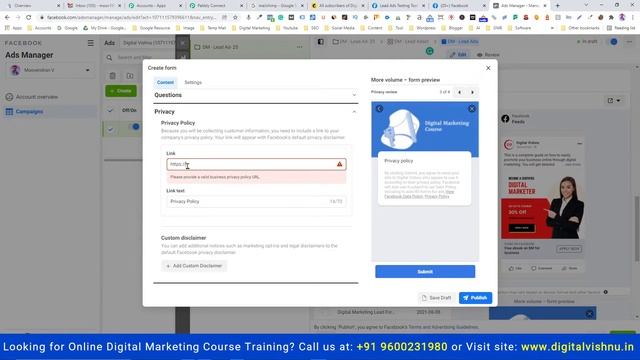Collapse the Privacy section chevron
Image resolution: width=640 pixels, height=360 pixels.
click(354, 112)
